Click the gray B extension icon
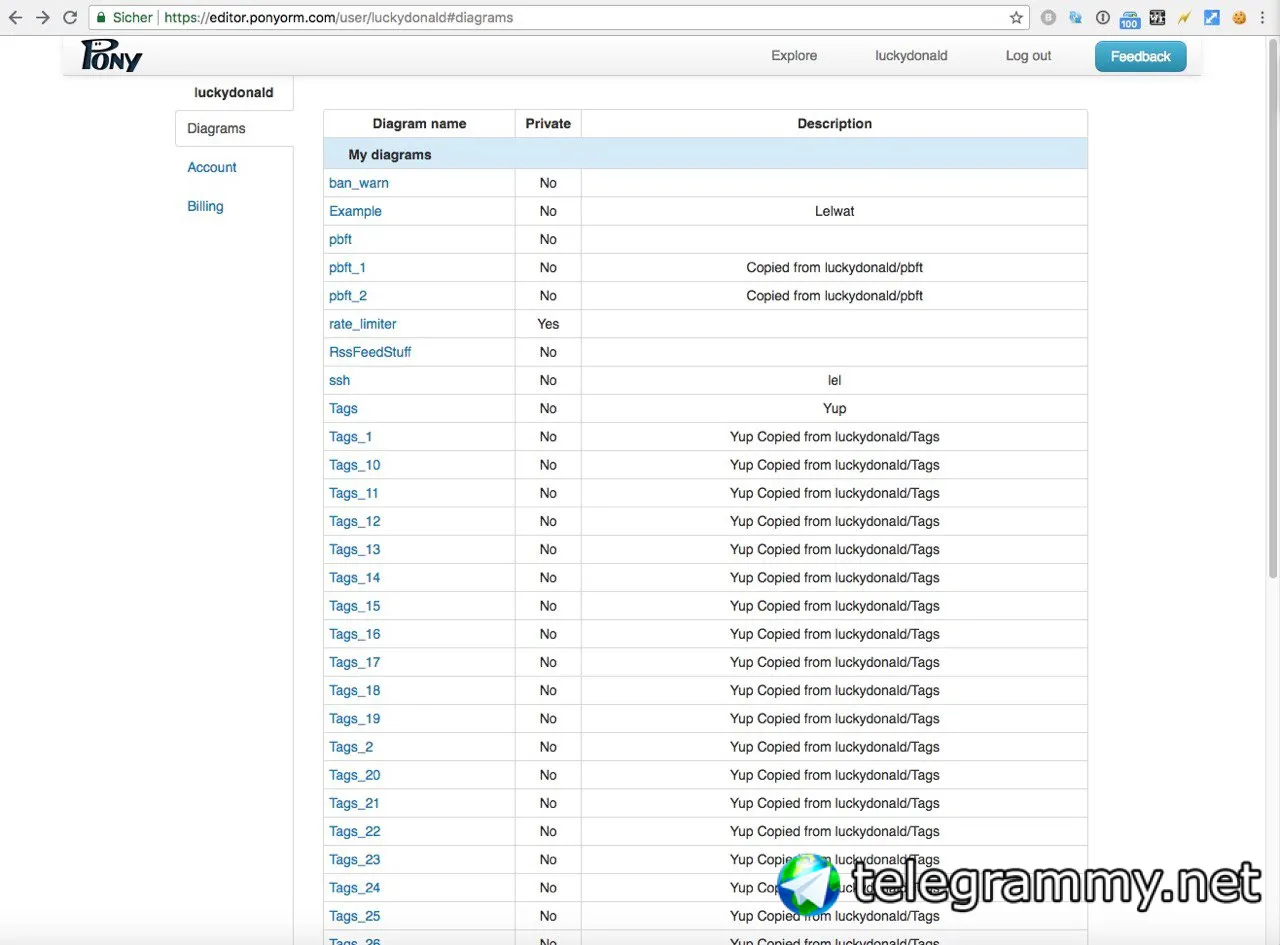This screenshot has width=1280, height=945. point(1048,17)
